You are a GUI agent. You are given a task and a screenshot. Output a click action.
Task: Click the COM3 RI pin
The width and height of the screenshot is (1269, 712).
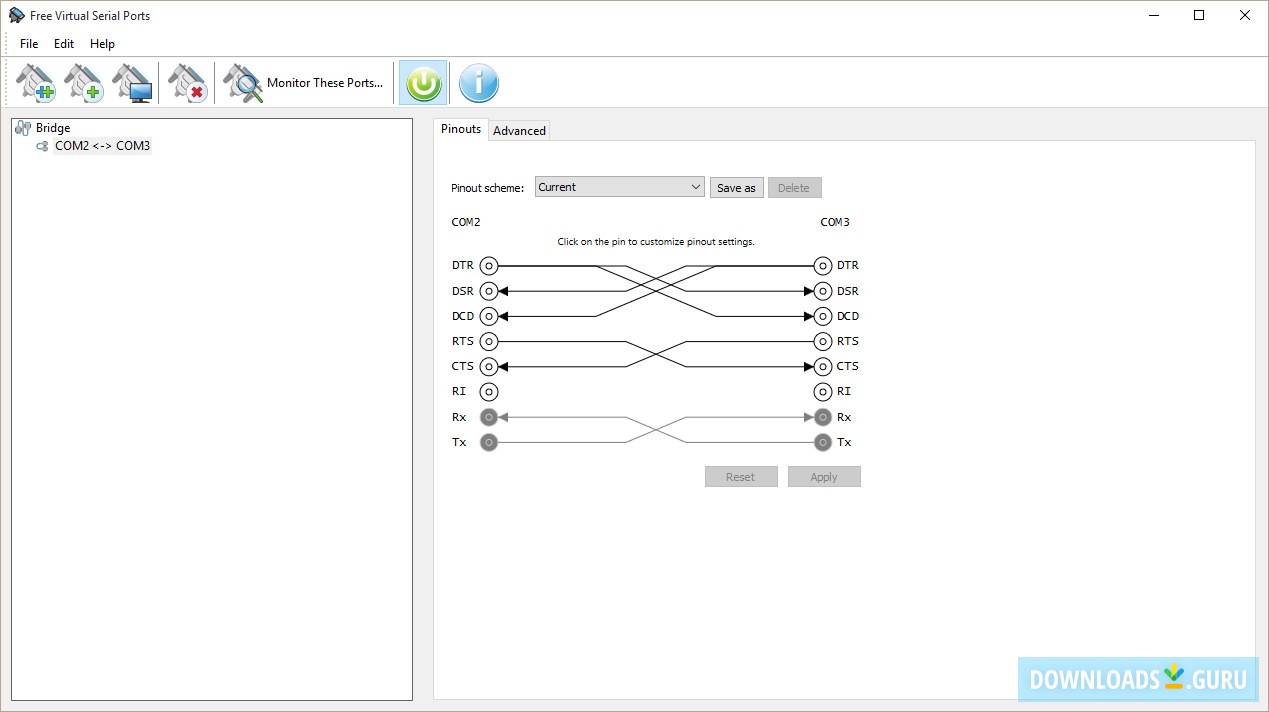pos(823,392)
